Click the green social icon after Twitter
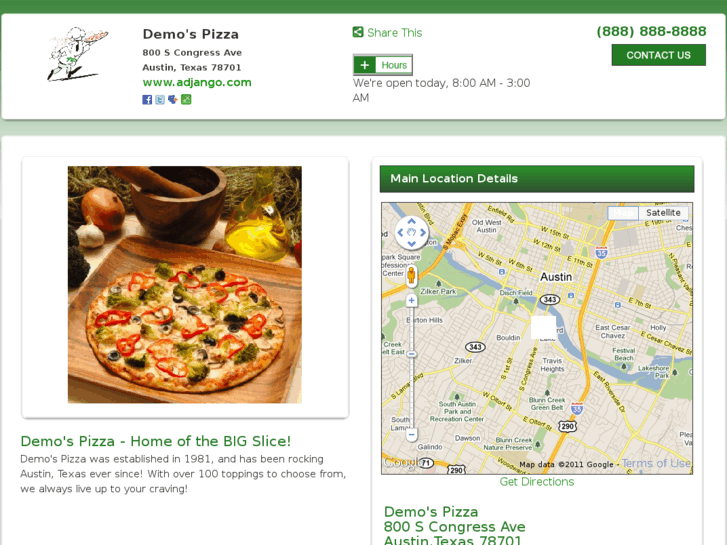Screen dimensions: 727x545 point(186,100)
